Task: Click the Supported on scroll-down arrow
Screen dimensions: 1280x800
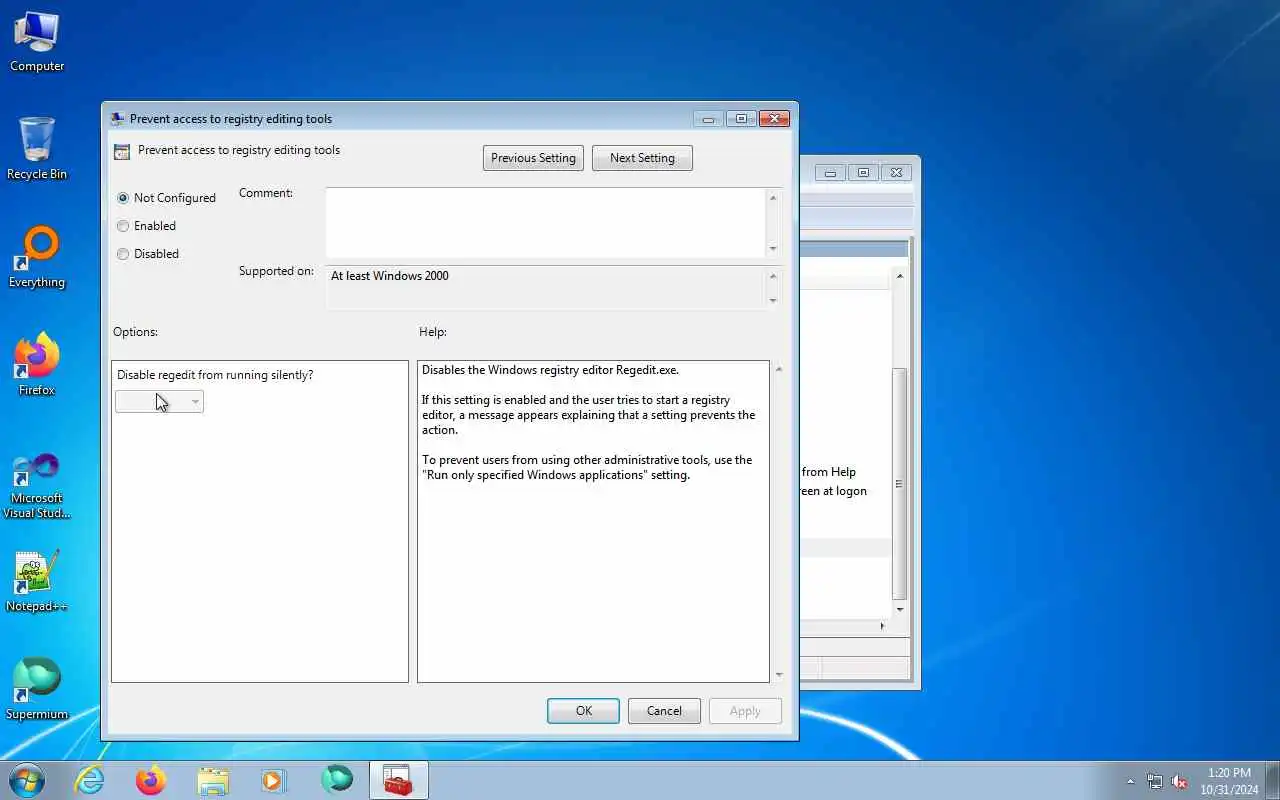Action: point(773,300)
